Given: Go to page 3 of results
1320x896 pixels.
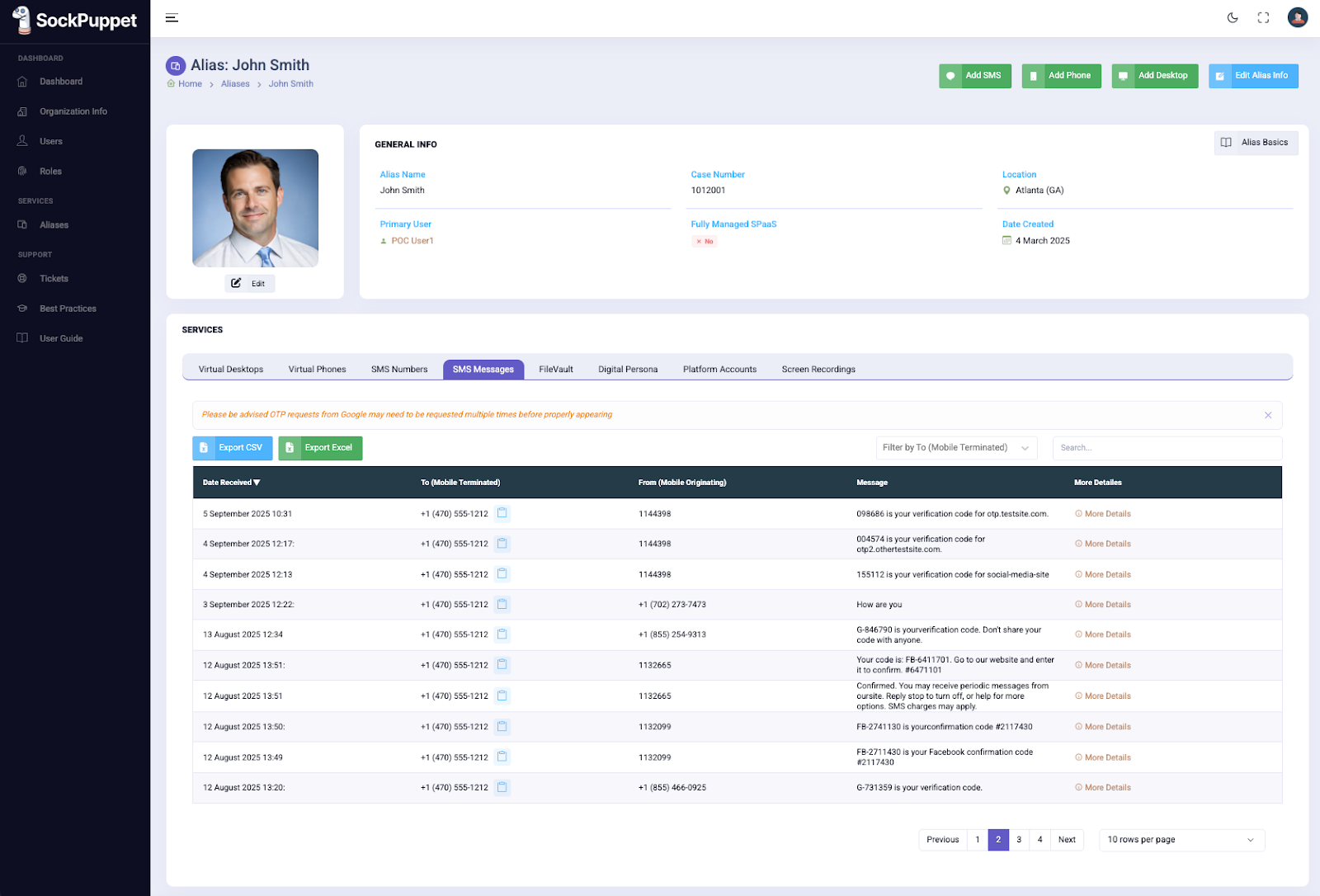Looking at the screenshot, I should point(1019,840).
